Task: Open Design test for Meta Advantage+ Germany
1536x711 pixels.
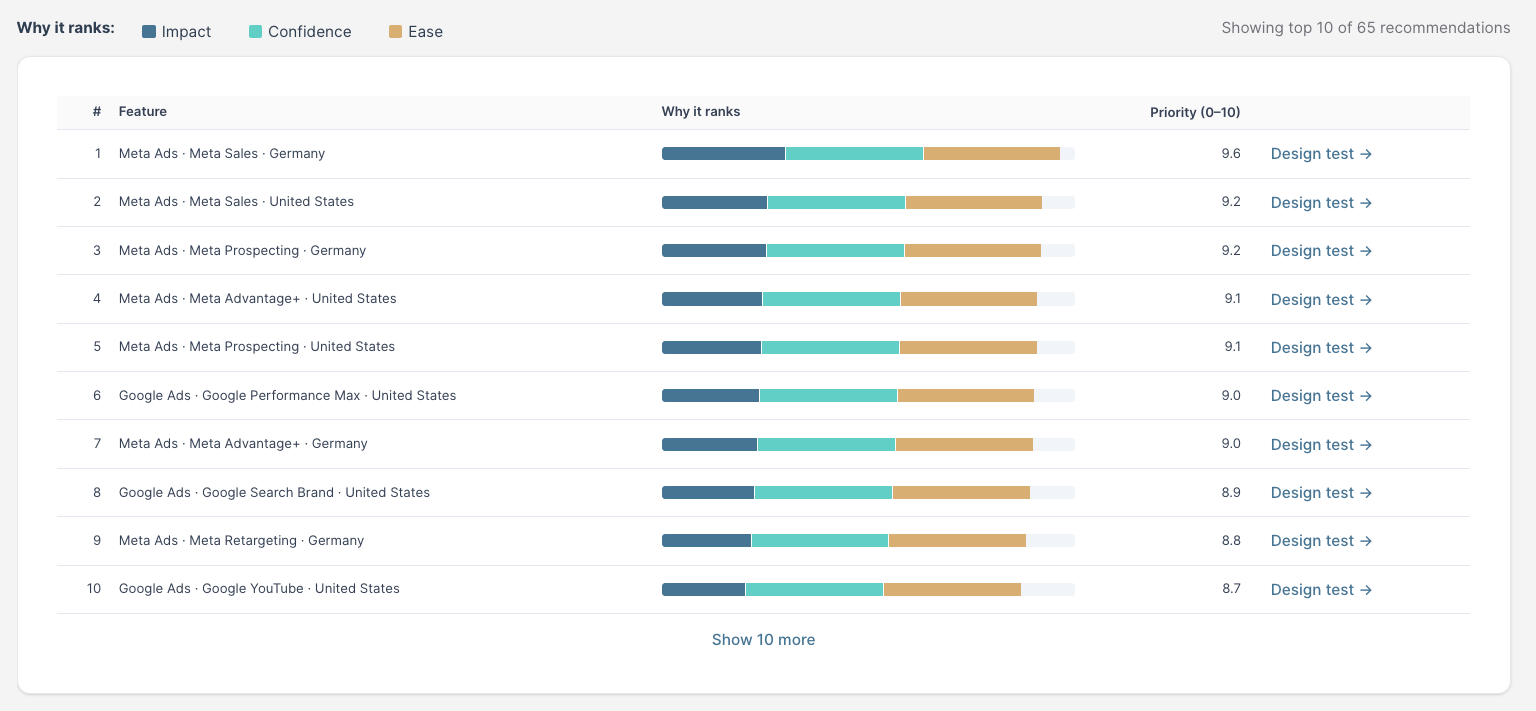Action: 1321,444
